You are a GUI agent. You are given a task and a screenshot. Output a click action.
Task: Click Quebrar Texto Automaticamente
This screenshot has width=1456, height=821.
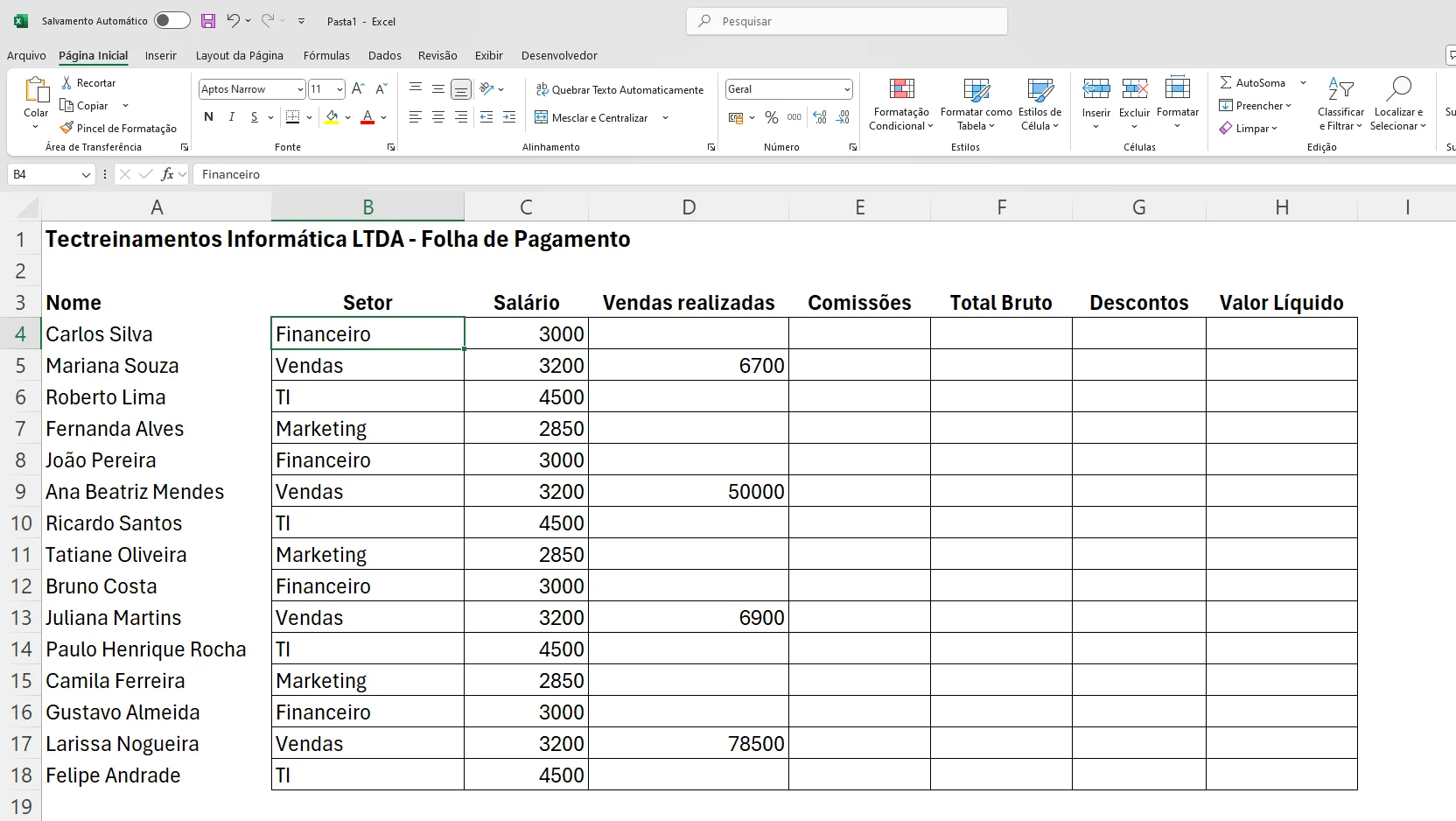click(619, 89)
